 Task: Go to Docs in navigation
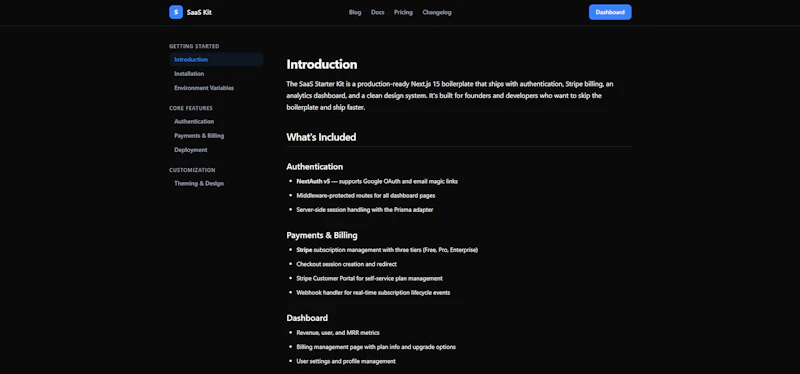[378, 12]
